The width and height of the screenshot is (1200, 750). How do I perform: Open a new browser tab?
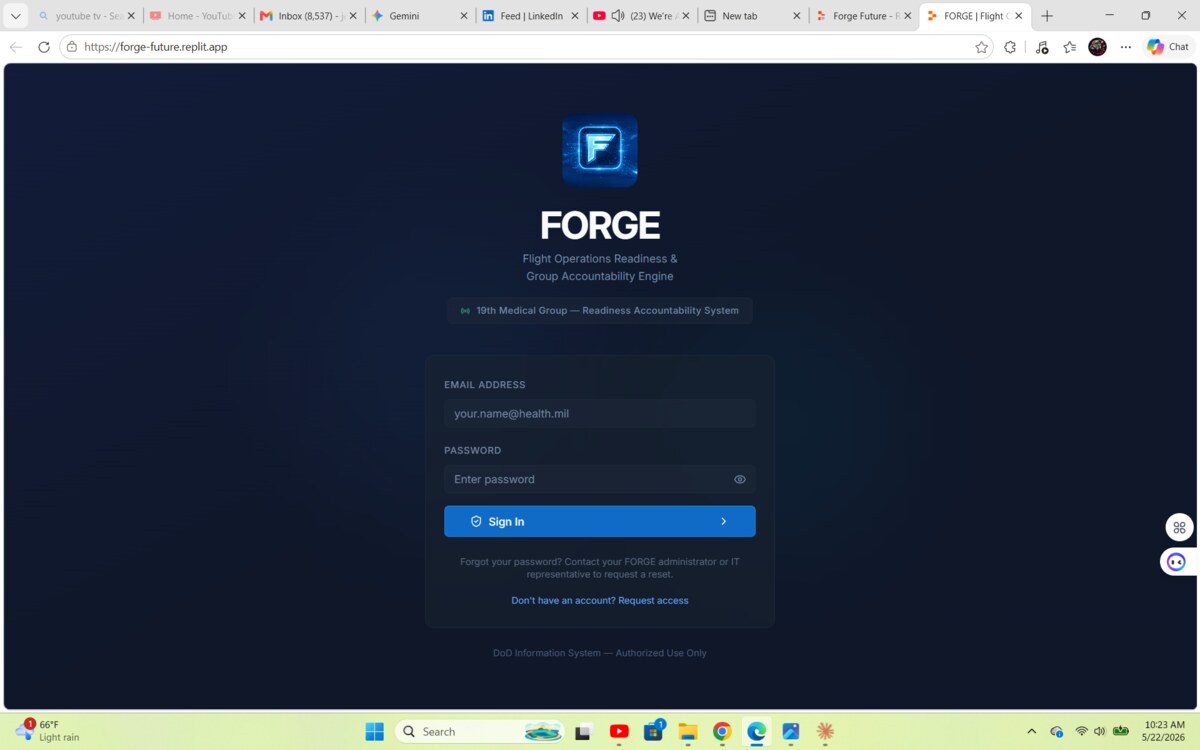[x=1047, y=16]
